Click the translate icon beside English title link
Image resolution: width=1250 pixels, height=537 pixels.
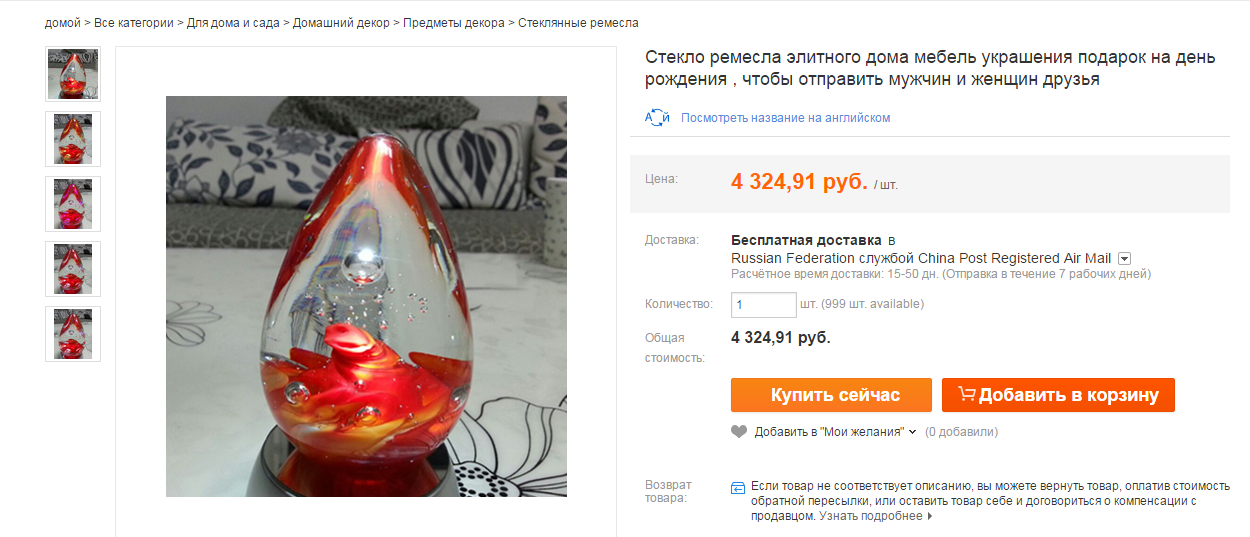point(657,117)
